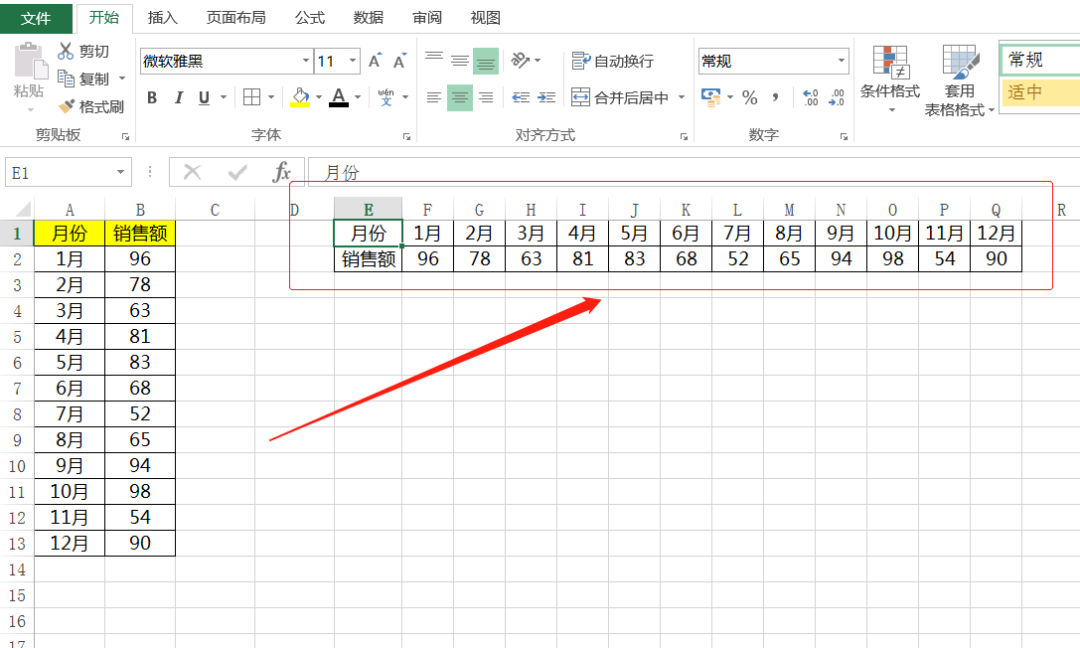Select column header A
Screen dimensions: 1080x648
click(70, 209)
